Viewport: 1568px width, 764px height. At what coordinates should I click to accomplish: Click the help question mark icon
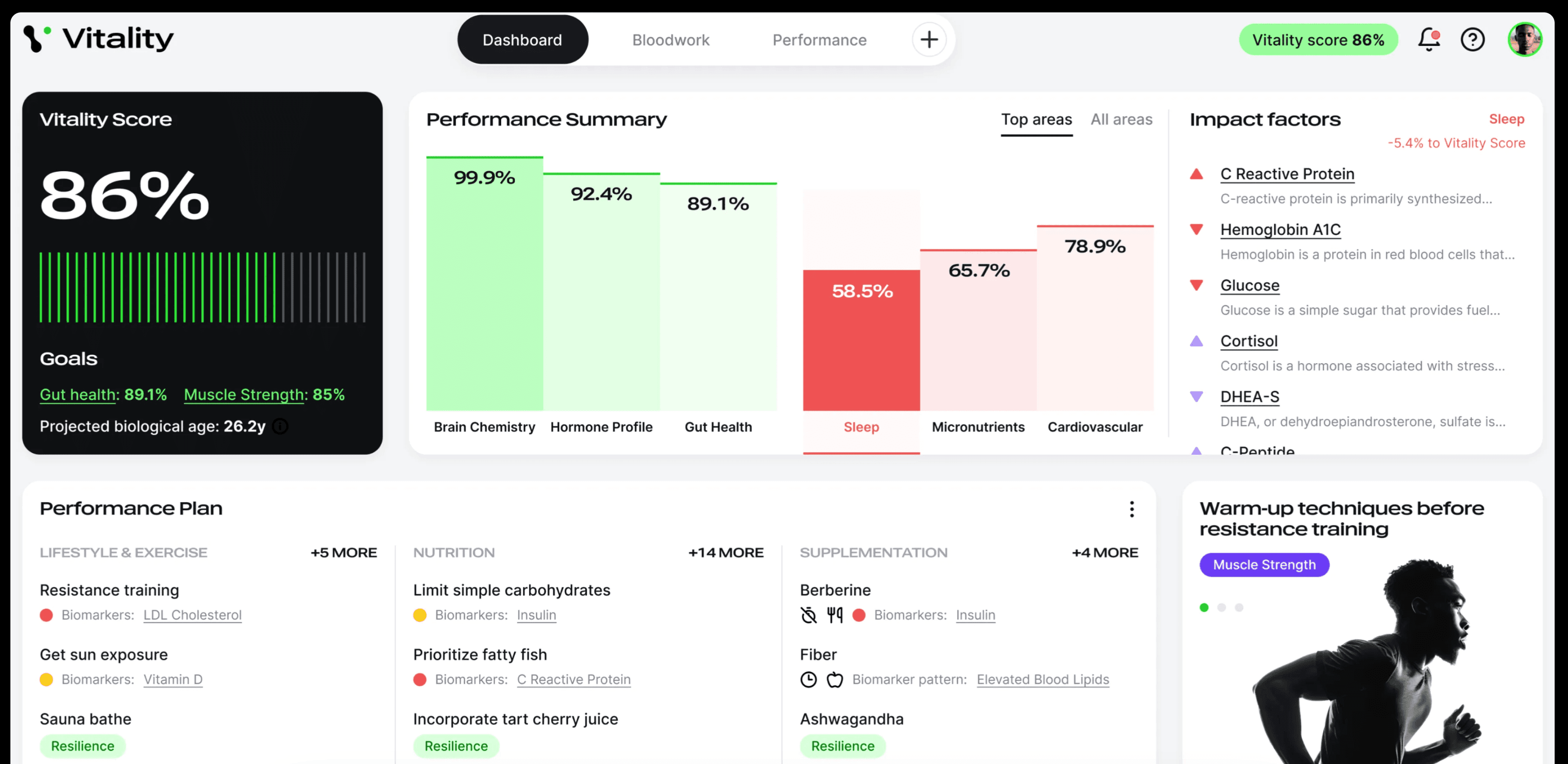tap(1473, 40)
